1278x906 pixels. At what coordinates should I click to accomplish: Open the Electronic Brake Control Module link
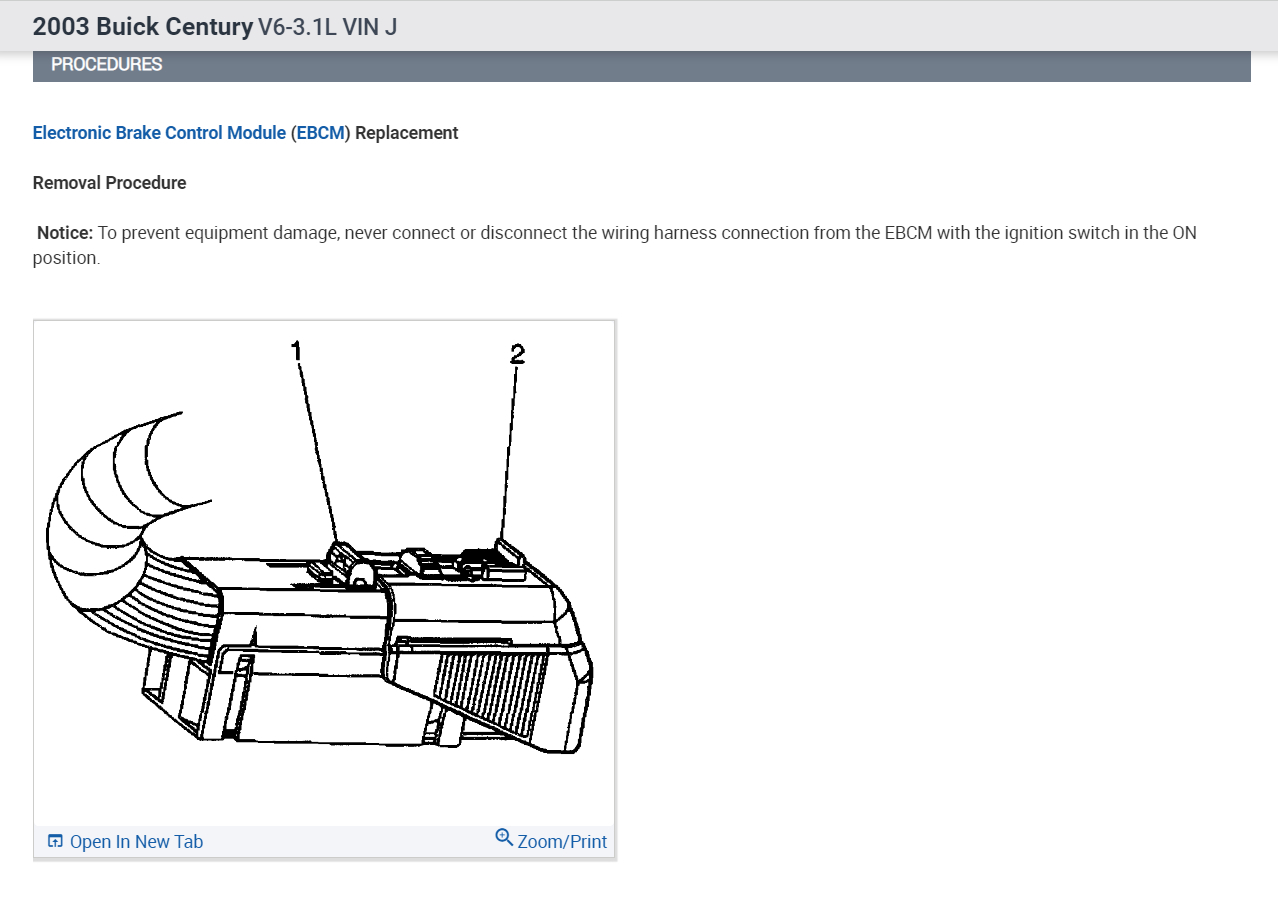pos(159,133)
